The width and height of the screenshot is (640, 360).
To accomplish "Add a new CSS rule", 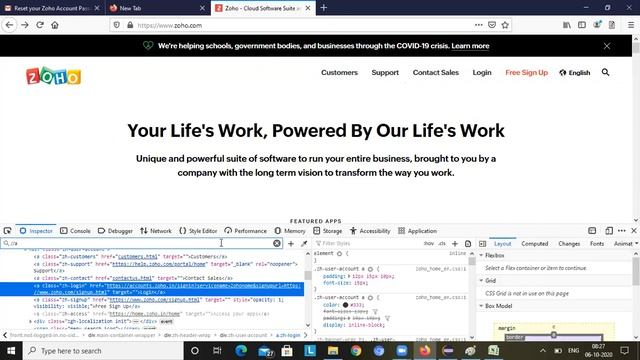I will pyautogui.click(x=455, y=244).
